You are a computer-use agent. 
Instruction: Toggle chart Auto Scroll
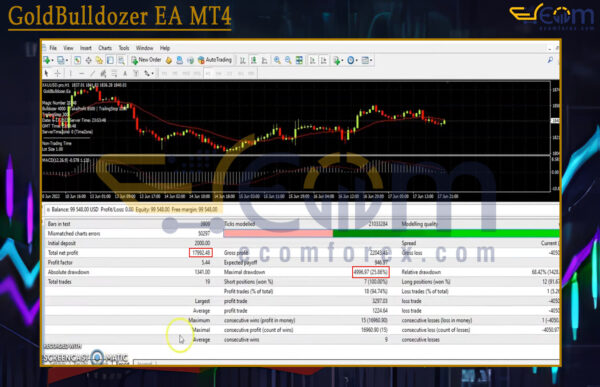click(x=313, y=60)
